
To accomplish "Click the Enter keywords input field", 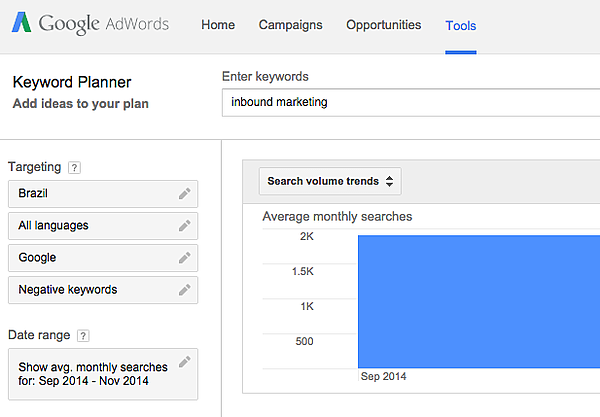I will (410, 102).
